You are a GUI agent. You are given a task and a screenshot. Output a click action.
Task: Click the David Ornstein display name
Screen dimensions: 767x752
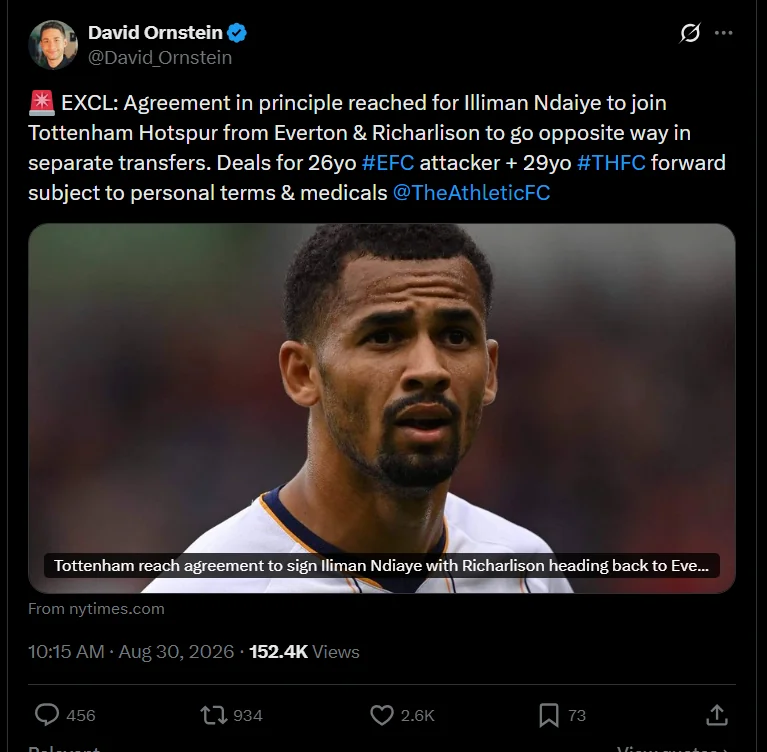point(155,33)
